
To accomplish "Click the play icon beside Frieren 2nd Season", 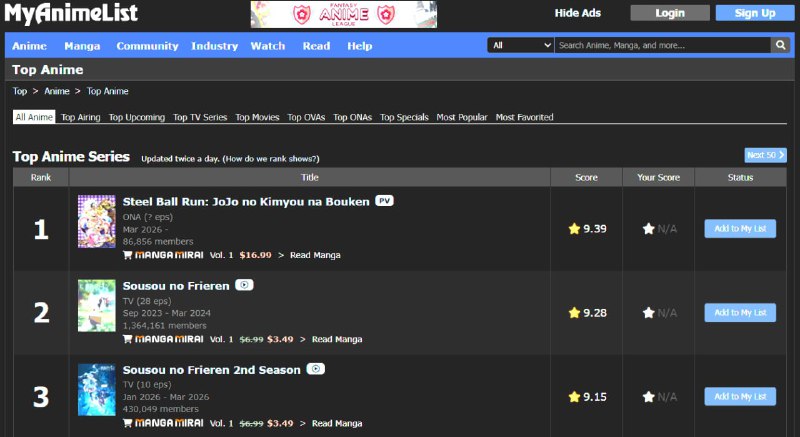I will tap(315, 369).
